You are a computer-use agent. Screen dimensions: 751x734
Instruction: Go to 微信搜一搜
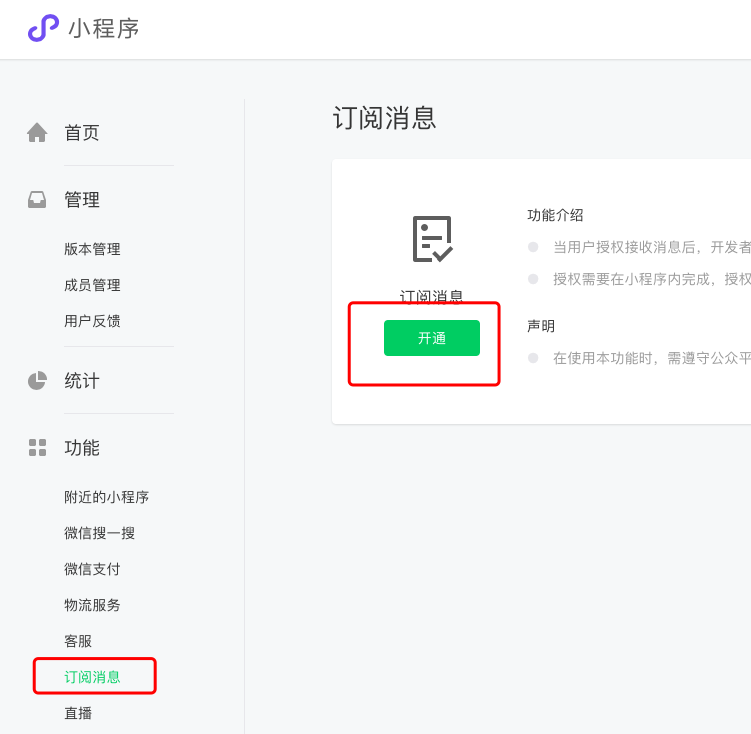100,533
